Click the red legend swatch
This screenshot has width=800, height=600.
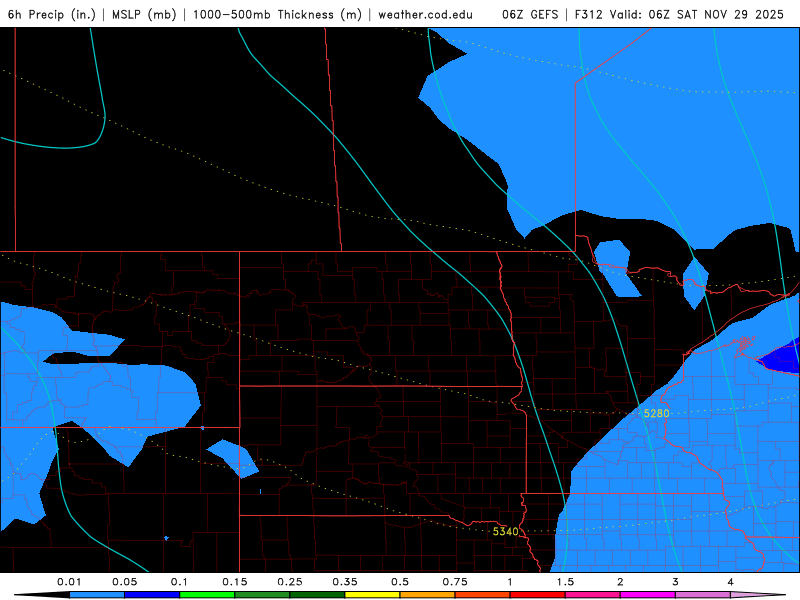coord(538,595)
